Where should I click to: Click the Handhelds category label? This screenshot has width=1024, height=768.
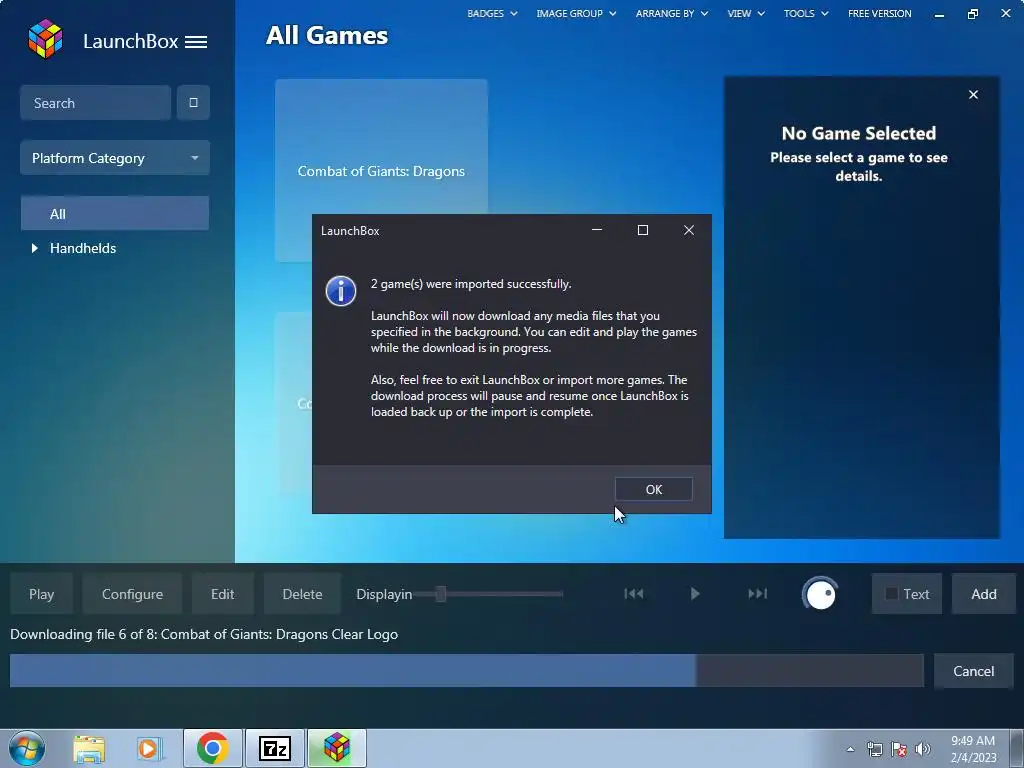pos(83,248)
